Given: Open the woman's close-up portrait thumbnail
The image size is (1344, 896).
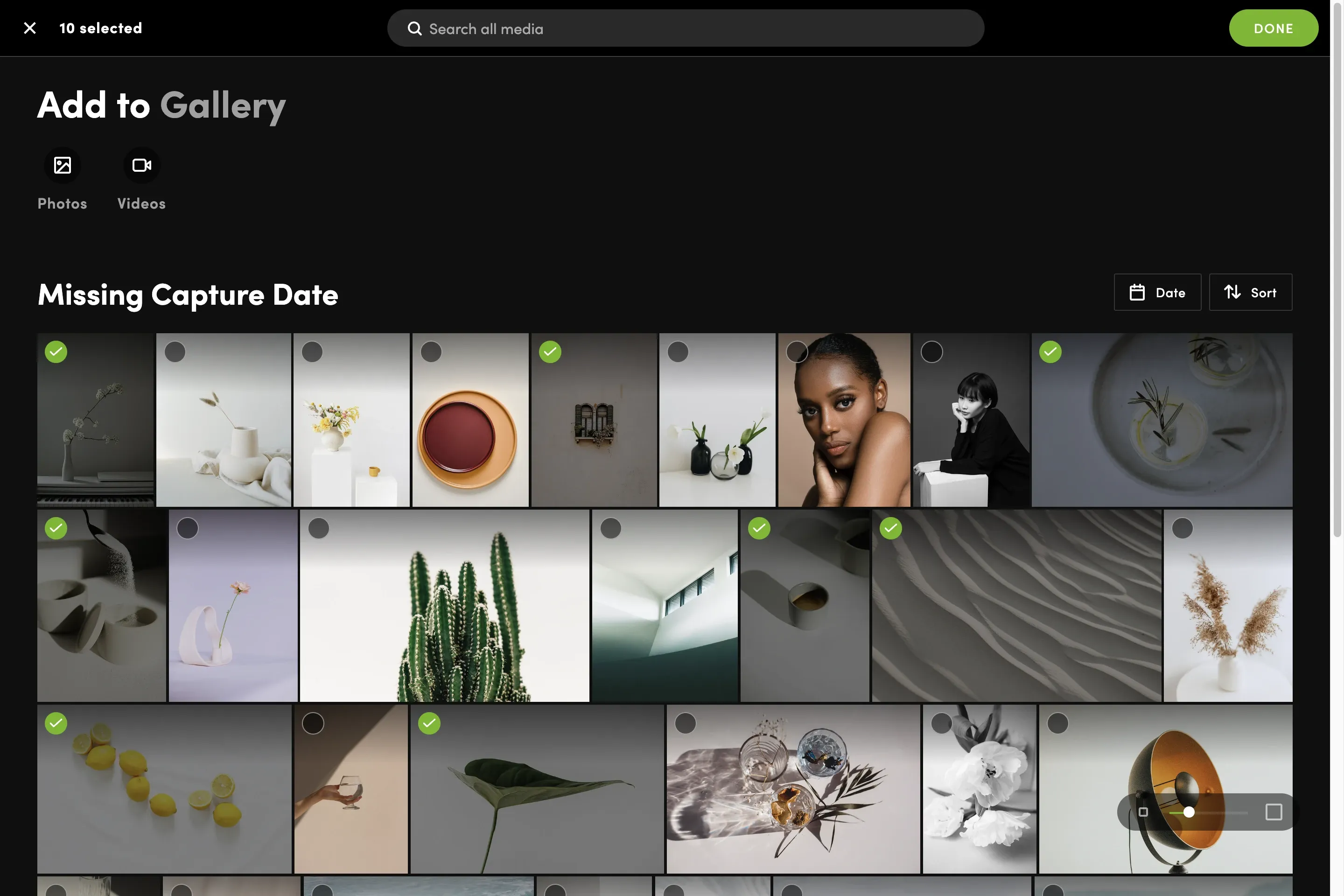Looking at the screenshot, I should (x=844, y=420).
